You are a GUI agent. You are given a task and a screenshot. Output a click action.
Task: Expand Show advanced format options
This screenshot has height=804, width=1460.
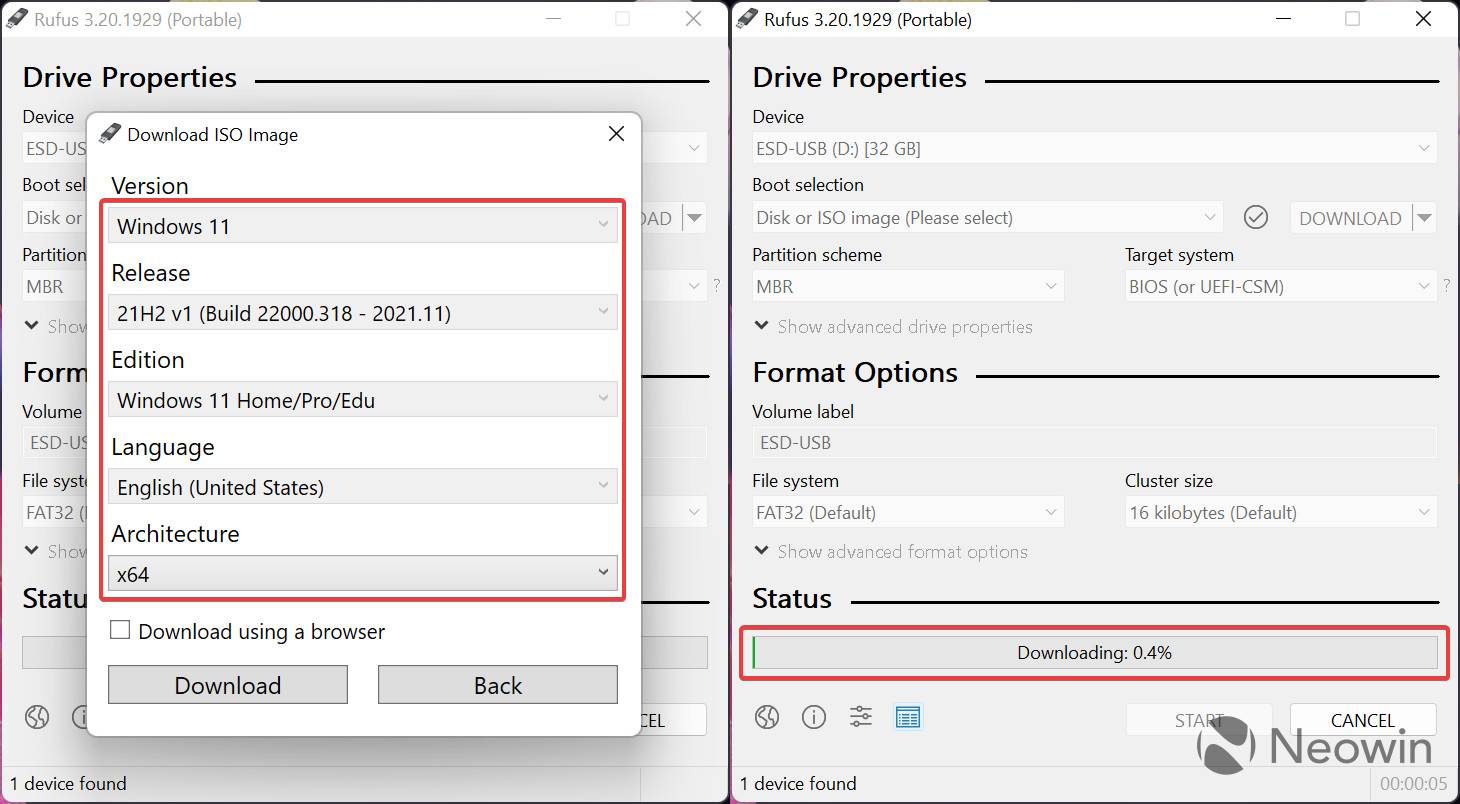pos(889,551)
